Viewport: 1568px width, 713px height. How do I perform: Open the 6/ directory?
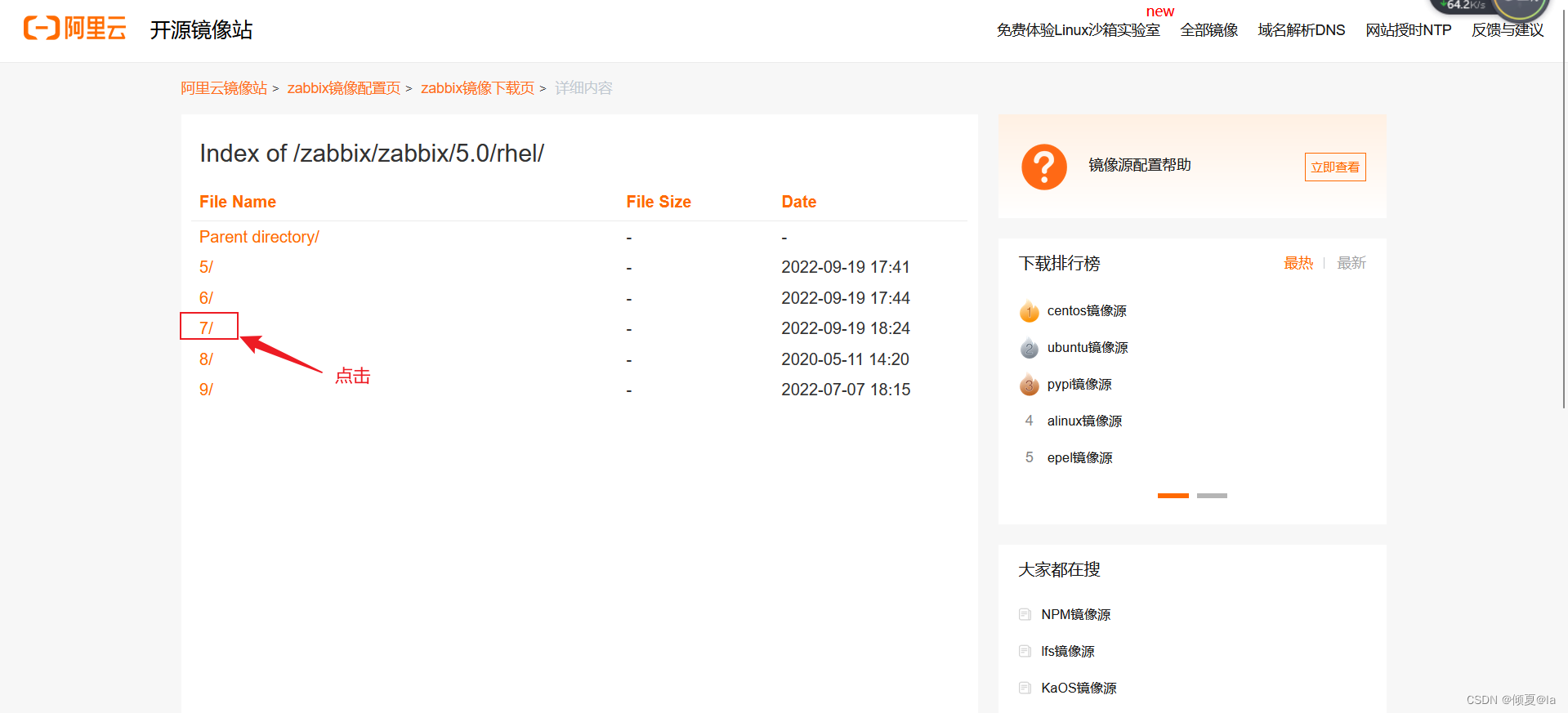click(206, 298)
